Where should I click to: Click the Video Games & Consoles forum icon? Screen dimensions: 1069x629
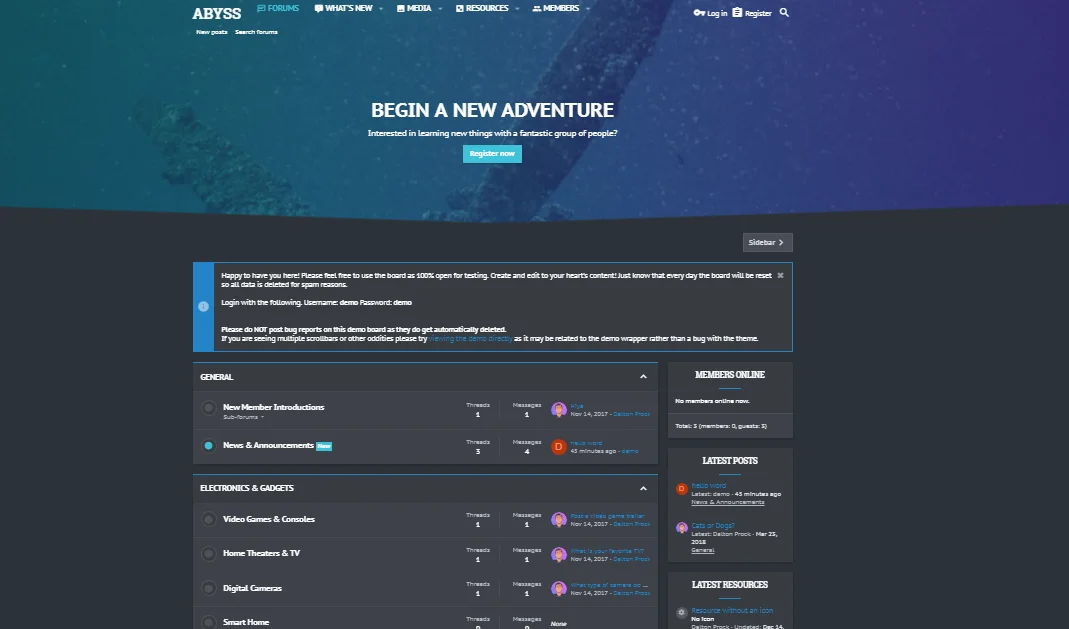(x=208, y=519)
